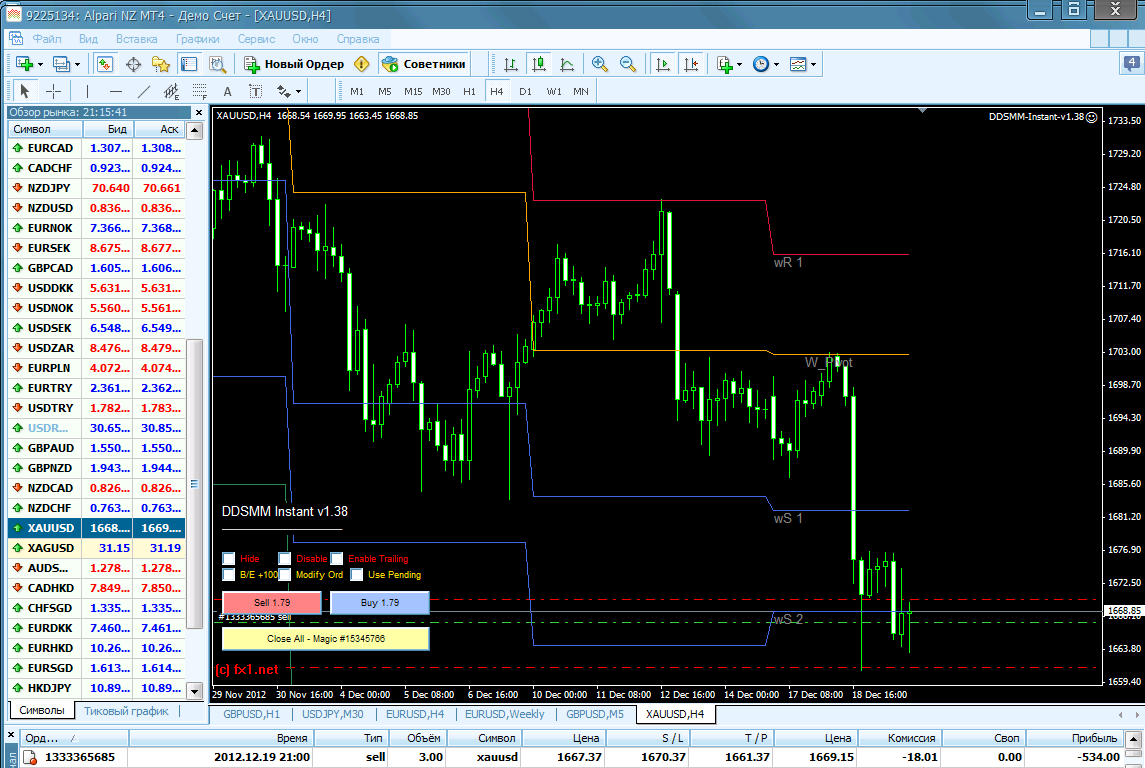Click the Templates icon

798,64
